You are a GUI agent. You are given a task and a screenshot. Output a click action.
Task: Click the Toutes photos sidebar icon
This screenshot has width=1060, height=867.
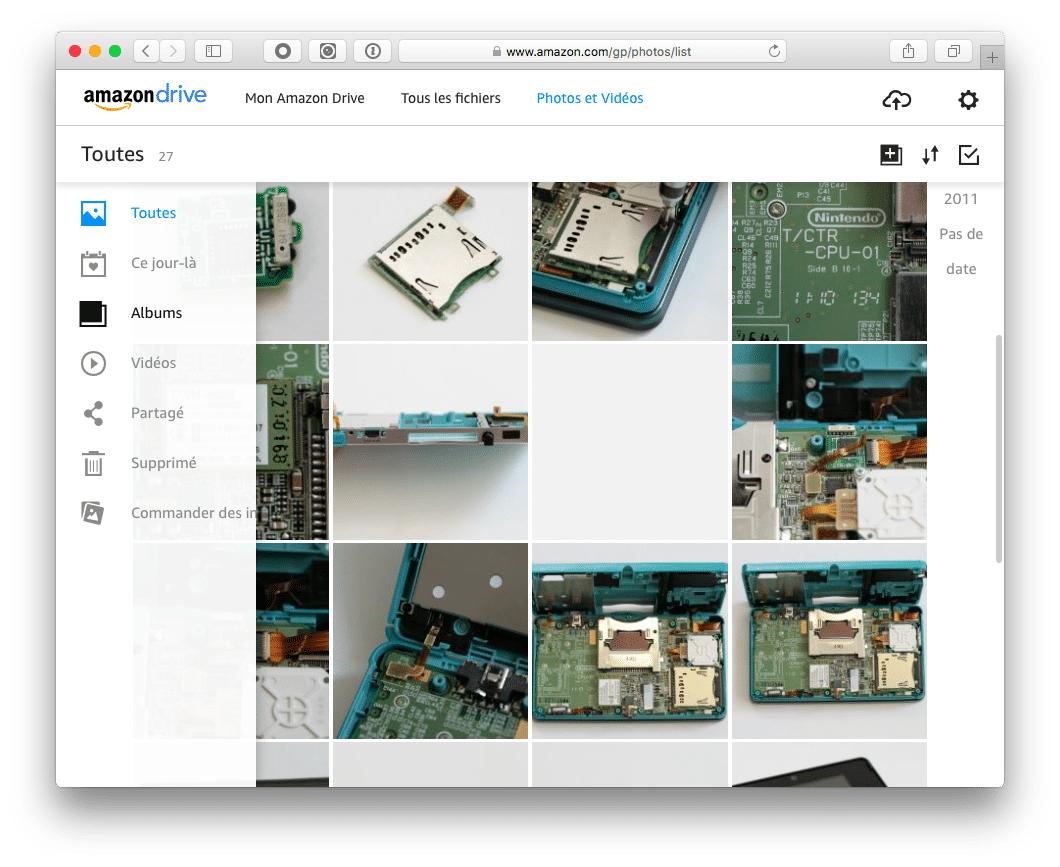tap(93, 213)
